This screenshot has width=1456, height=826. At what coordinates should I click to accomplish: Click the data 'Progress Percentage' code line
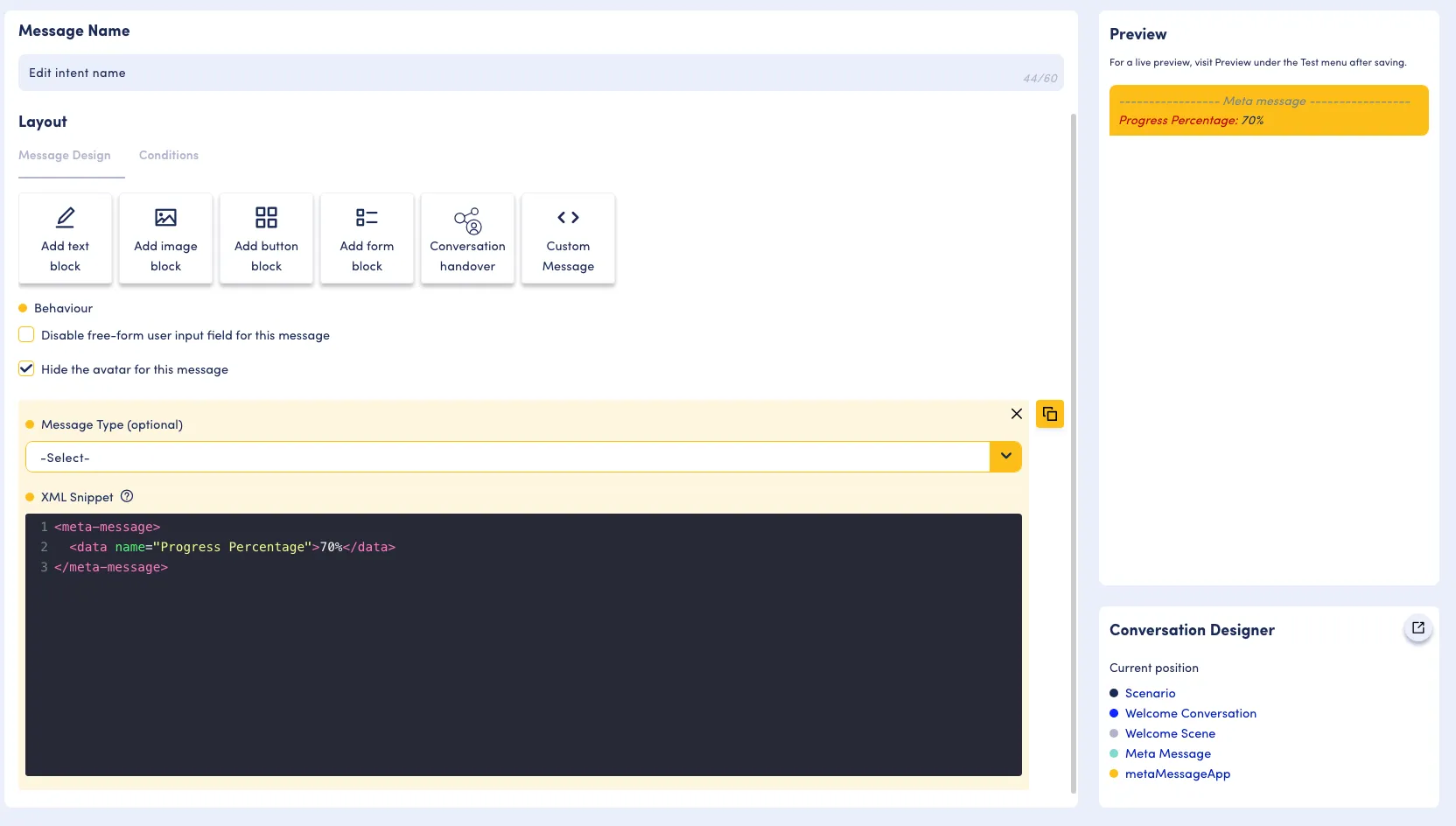click(x=233, y=547)
